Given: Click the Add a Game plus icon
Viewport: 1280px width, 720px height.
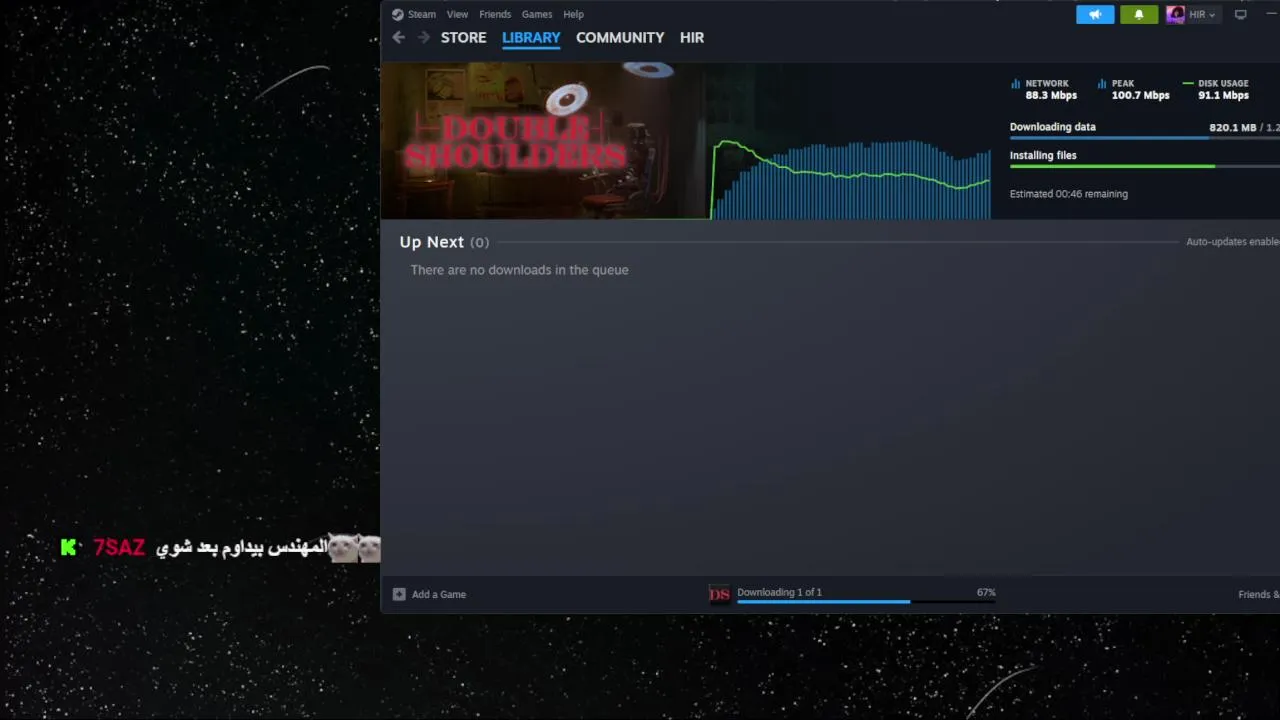Looking at the screenshot, I should (399, 594).
